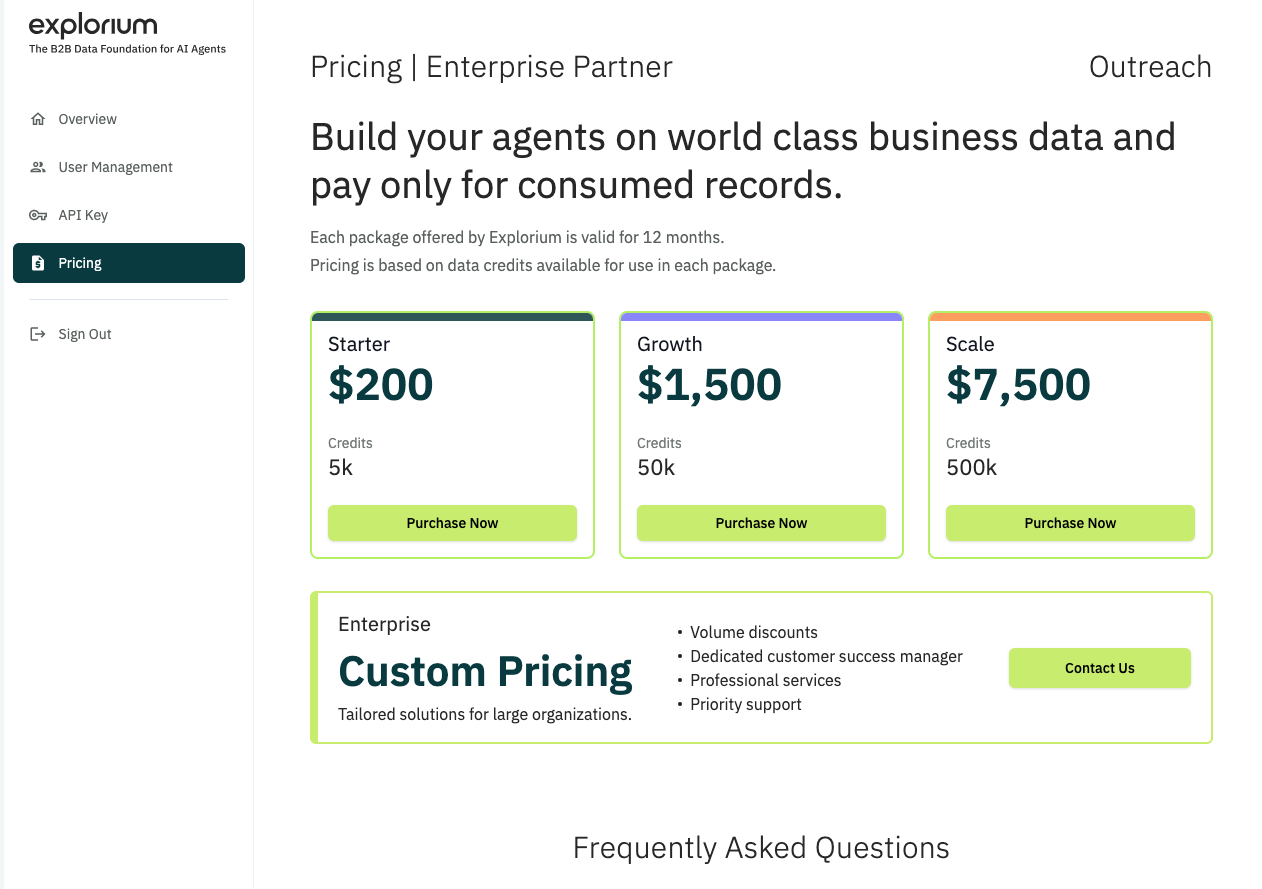This screenshot has width=1262, height=889.
Task: Sign Out from the sidebar
Action: coord(85,334)
